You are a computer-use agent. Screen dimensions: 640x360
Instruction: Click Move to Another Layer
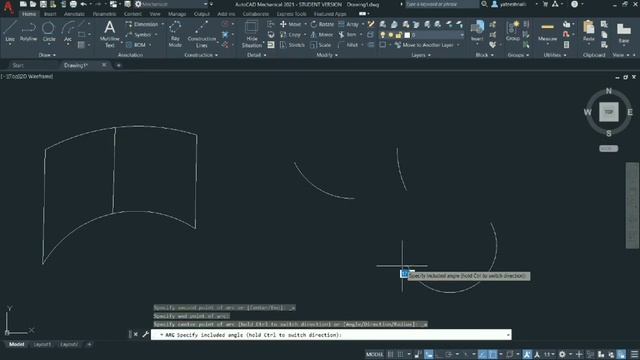424,45
